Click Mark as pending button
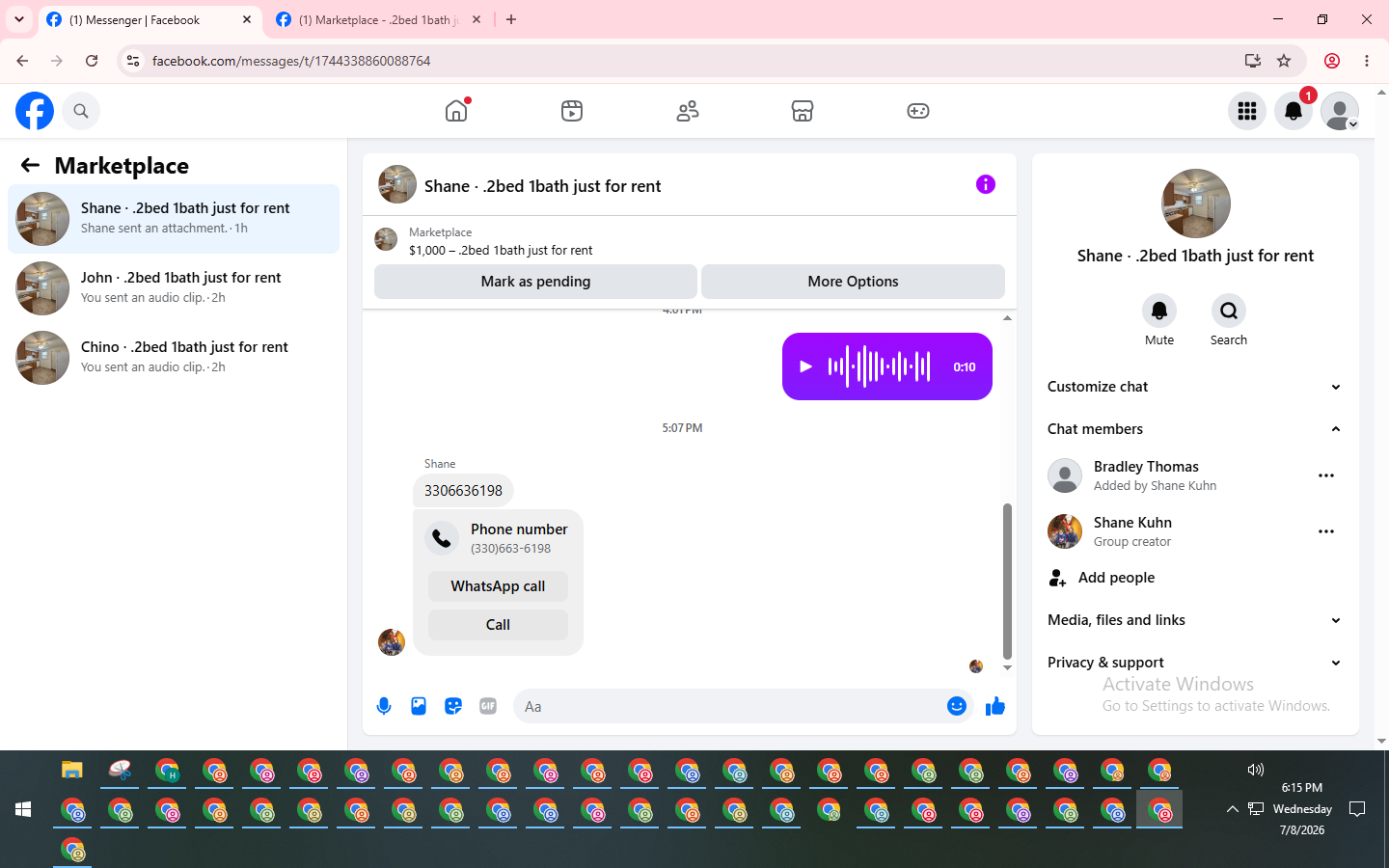The width and height of the screenshot is (1389, 868). [x=535, y=282]
